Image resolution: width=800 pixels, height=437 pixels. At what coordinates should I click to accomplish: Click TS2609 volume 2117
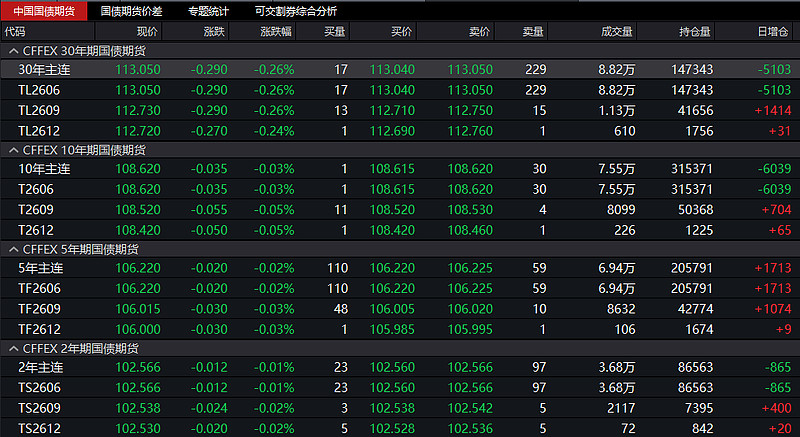pyautogui.click(x=621, y=408)
